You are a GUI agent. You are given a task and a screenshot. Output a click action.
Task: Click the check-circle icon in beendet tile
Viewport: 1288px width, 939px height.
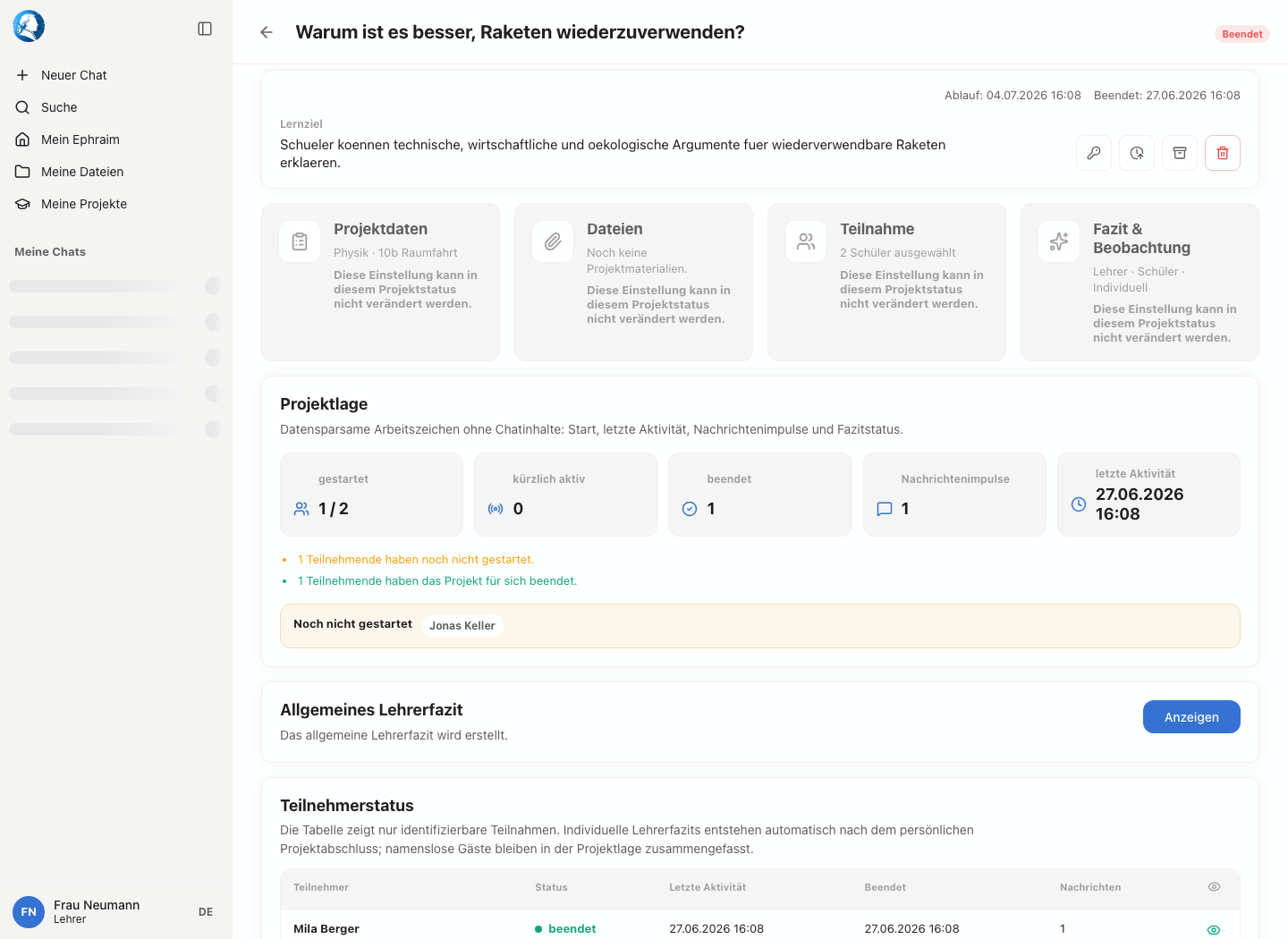pyautogui.click(x=690, y=509)
